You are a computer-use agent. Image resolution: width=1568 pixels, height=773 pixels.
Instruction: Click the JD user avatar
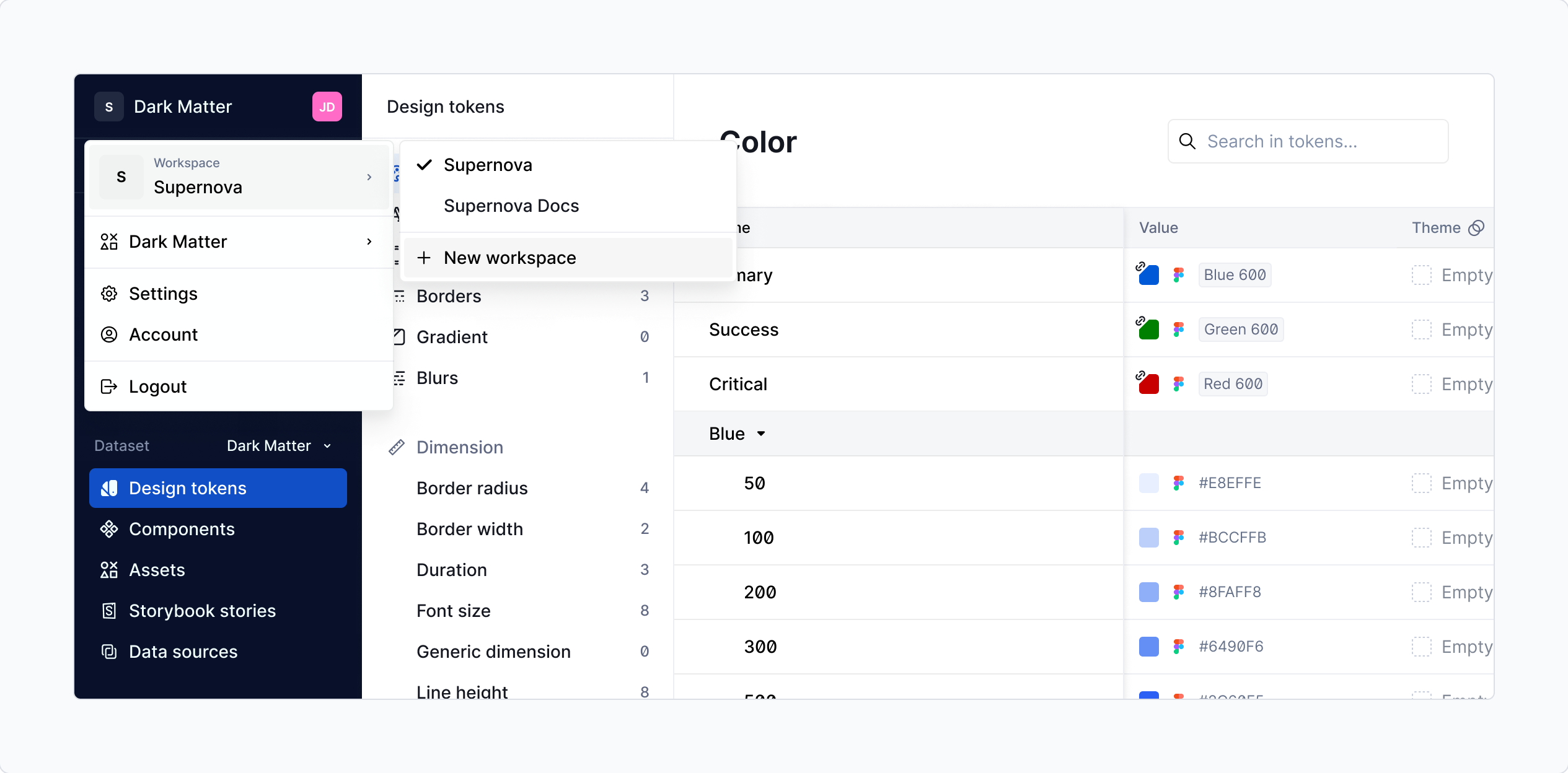[x=327, y=107]
